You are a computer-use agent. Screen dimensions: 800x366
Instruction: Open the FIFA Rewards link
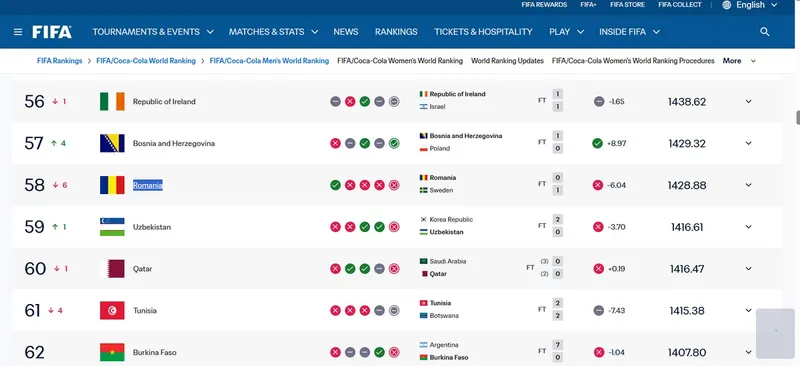coord(544,5)
